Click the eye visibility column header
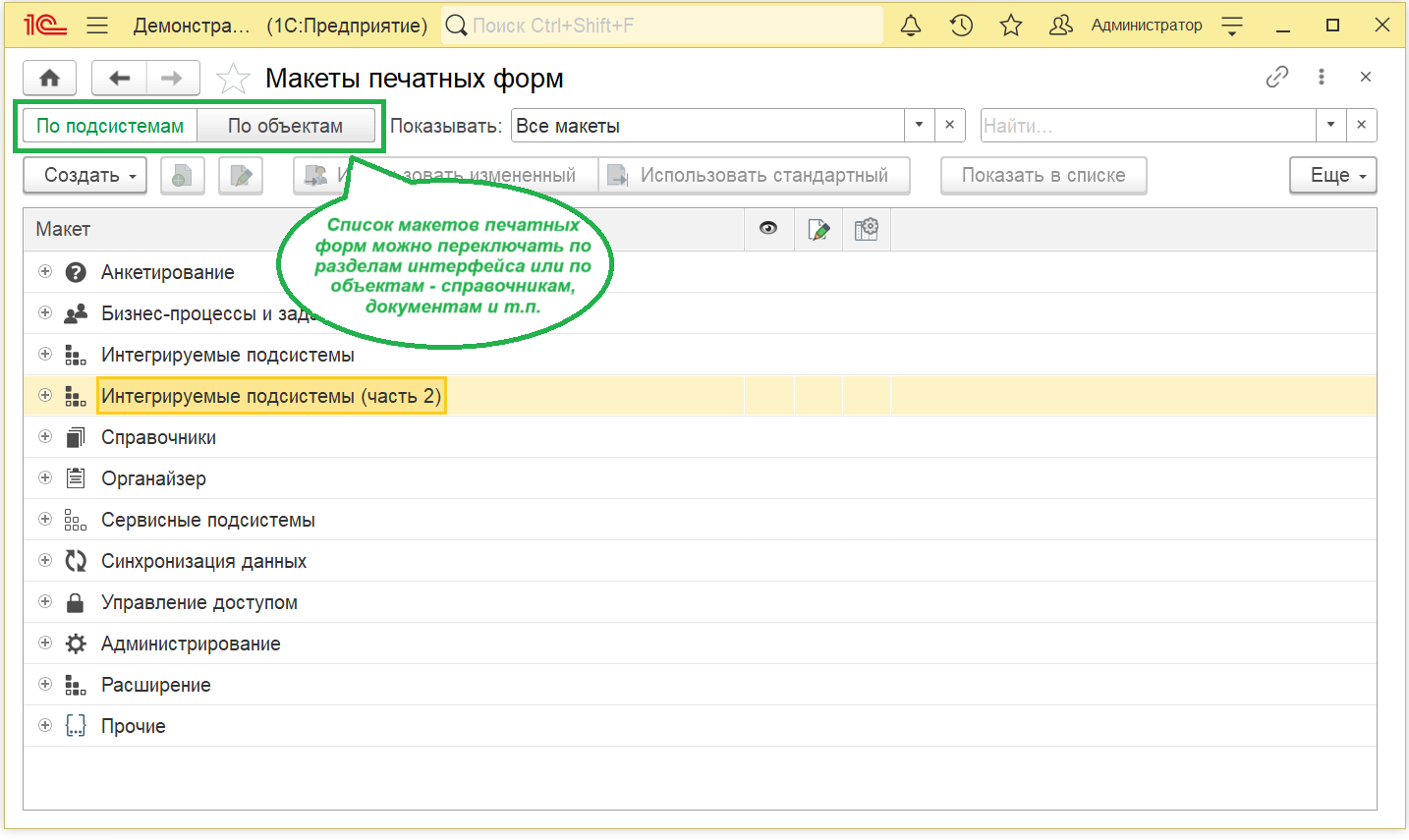 768,229
